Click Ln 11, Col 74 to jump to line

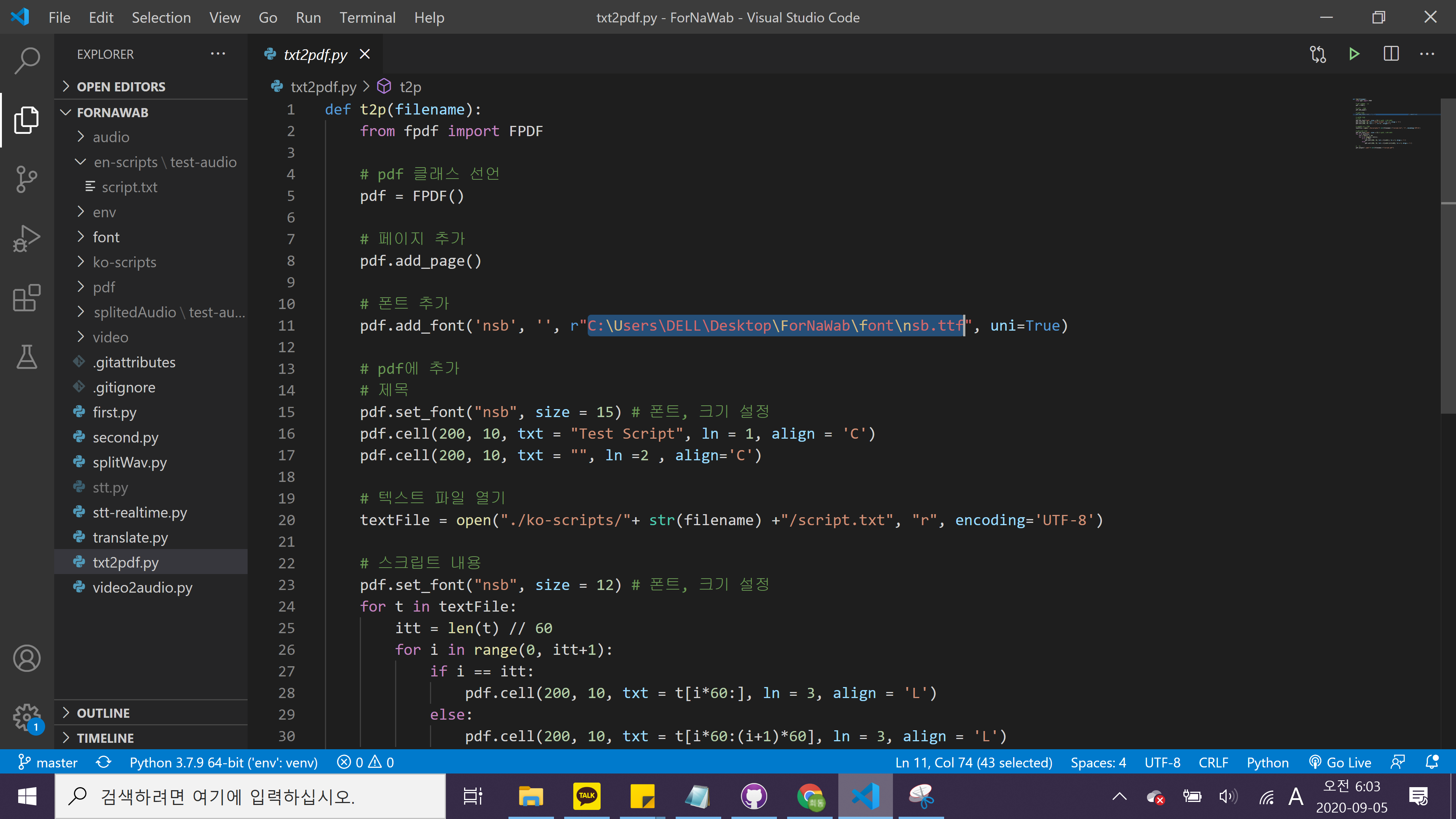point(973,762)
